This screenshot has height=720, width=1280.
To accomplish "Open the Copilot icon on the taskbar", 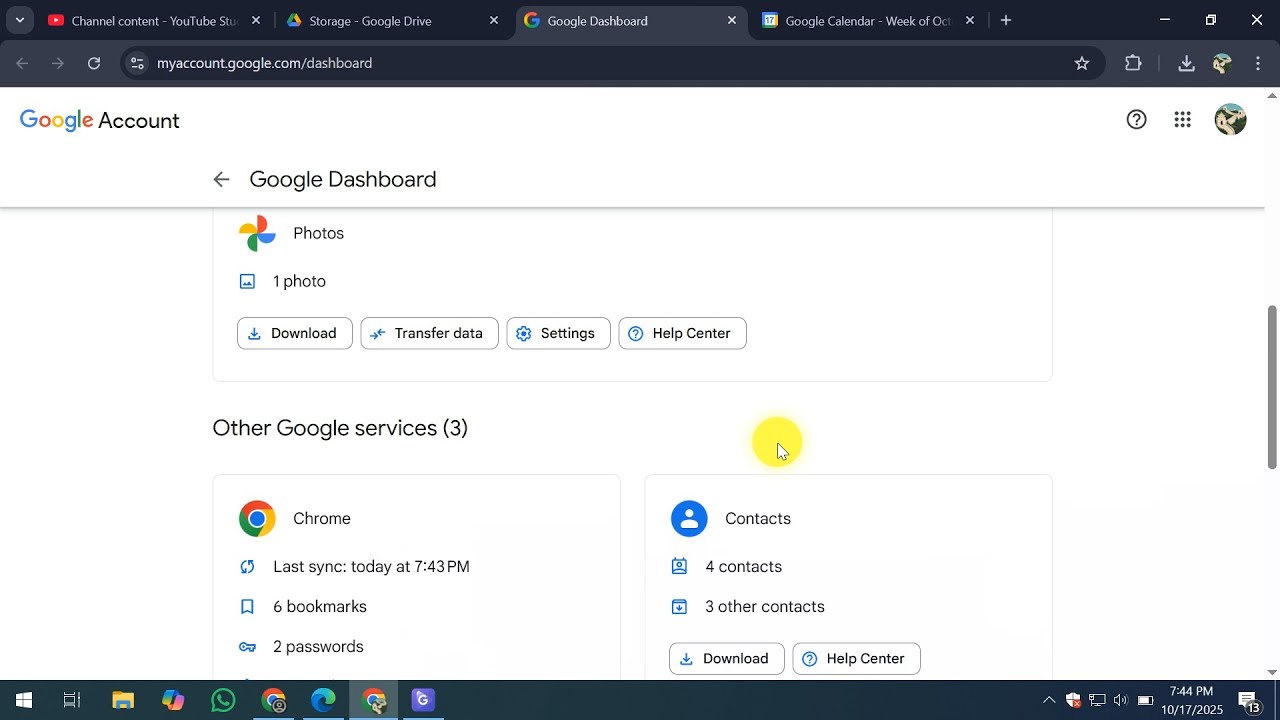I will point(173,700).
